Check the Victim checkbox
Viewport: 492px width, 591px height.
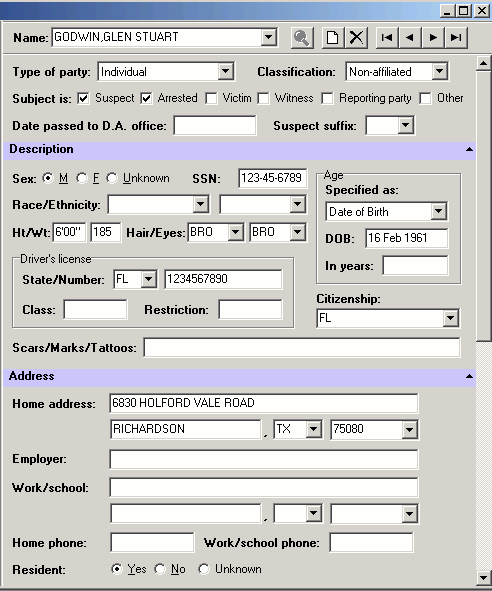[211, 99]
